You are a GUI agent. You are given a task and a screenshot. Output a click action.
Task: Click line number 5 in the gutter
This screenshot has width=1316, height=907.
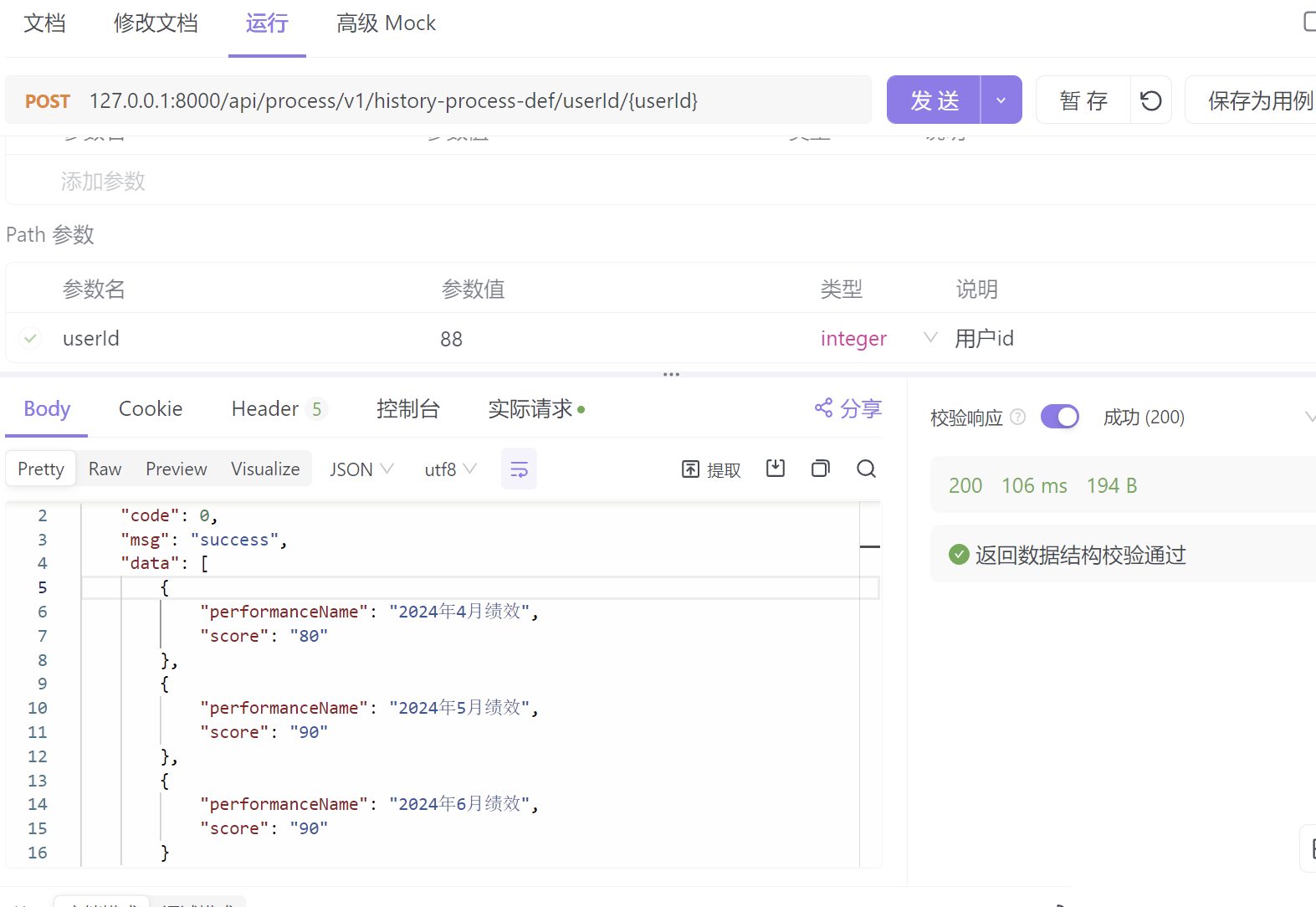tap(42, 587)
